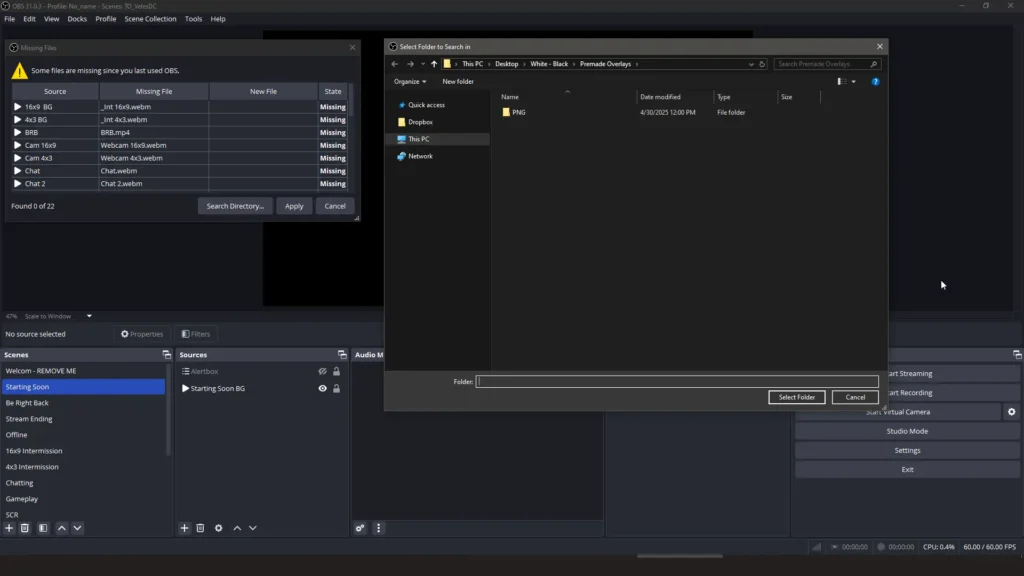Show the hidden Alertbox source
Viewport: 1024px width, 576px height.
point(321,371)
